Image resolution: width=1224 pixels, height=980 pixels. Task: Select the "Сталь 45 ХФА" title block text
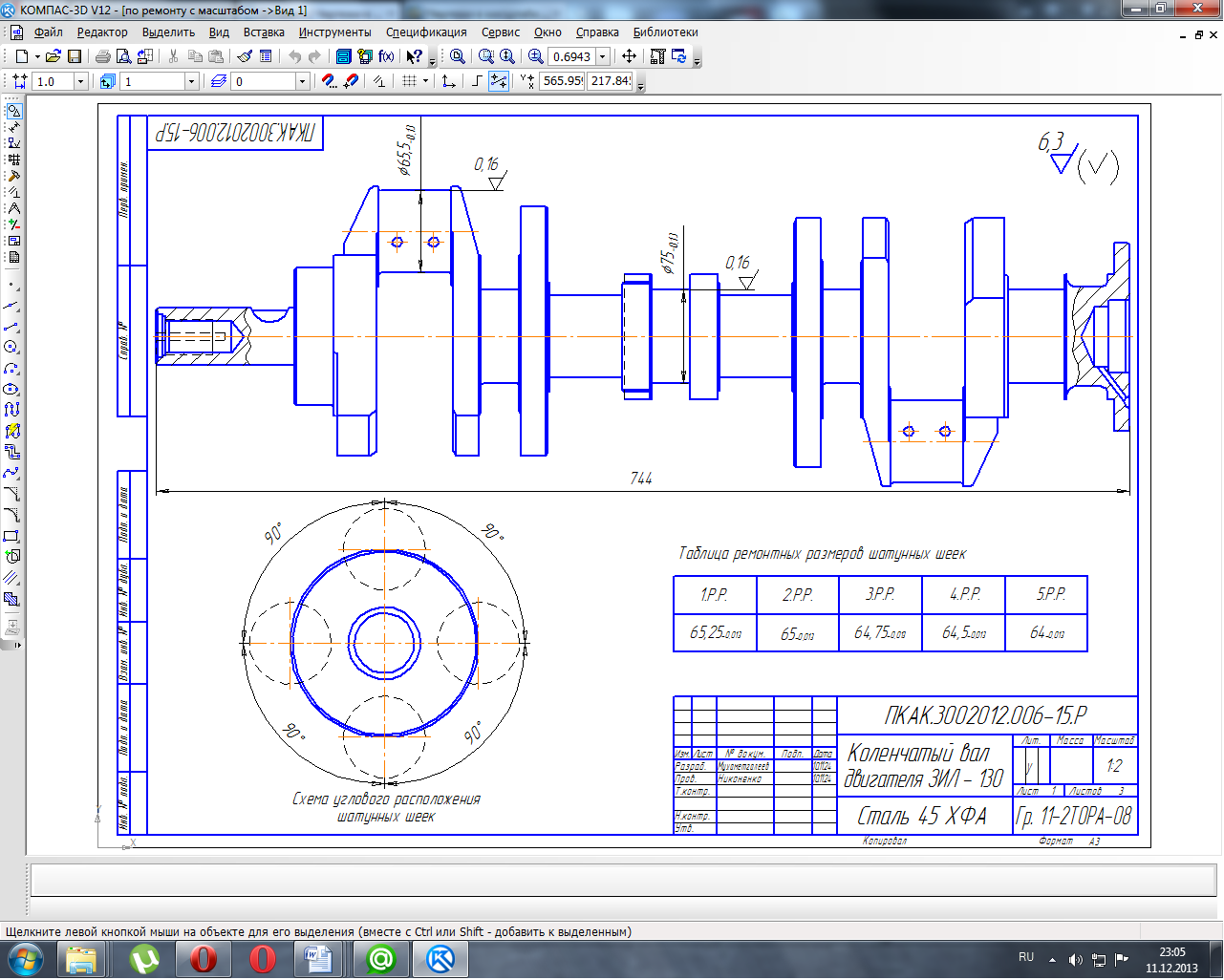coord(922,816)
